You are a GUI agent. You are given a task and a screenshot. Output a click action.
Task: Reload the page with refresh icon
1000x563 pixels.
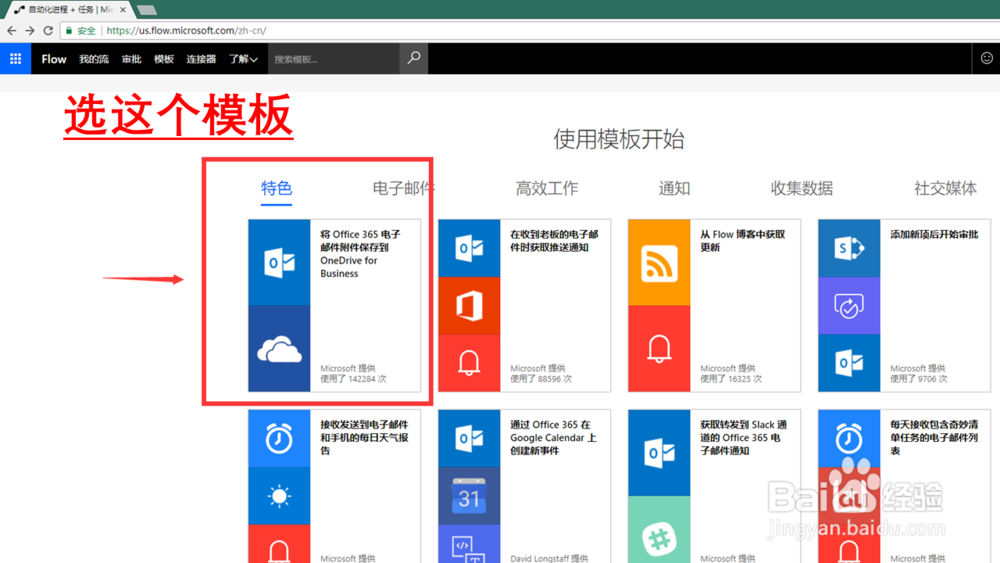tap(48, 30)
